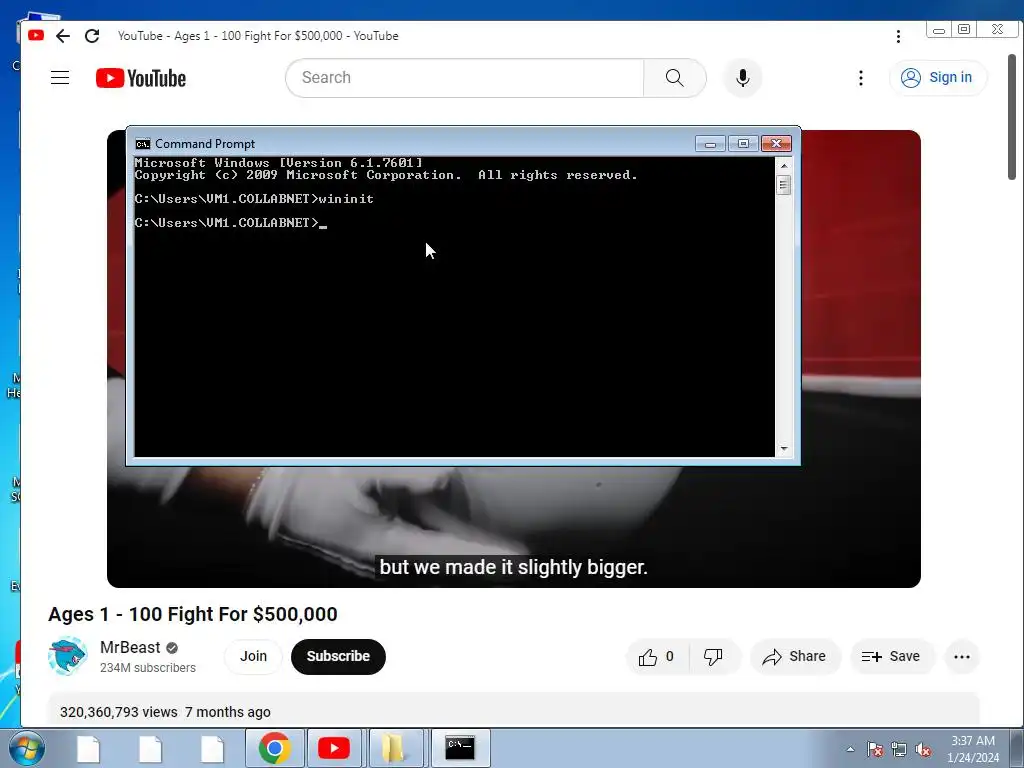1024x768 pixels.
Task: Open MrBeast channel avatar
Action: coord(67,656)
